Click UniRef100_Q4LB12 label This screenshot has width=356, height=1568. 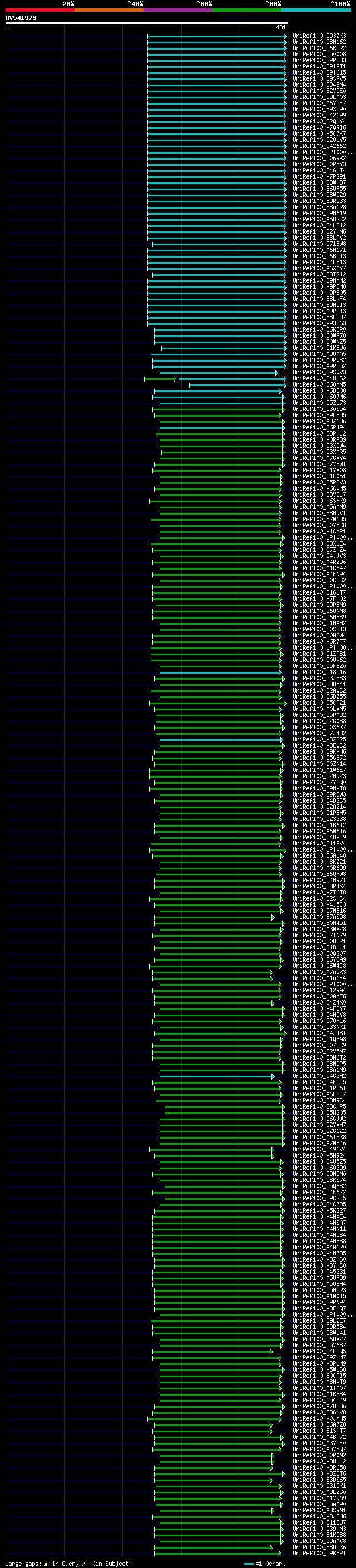[319, 225]
